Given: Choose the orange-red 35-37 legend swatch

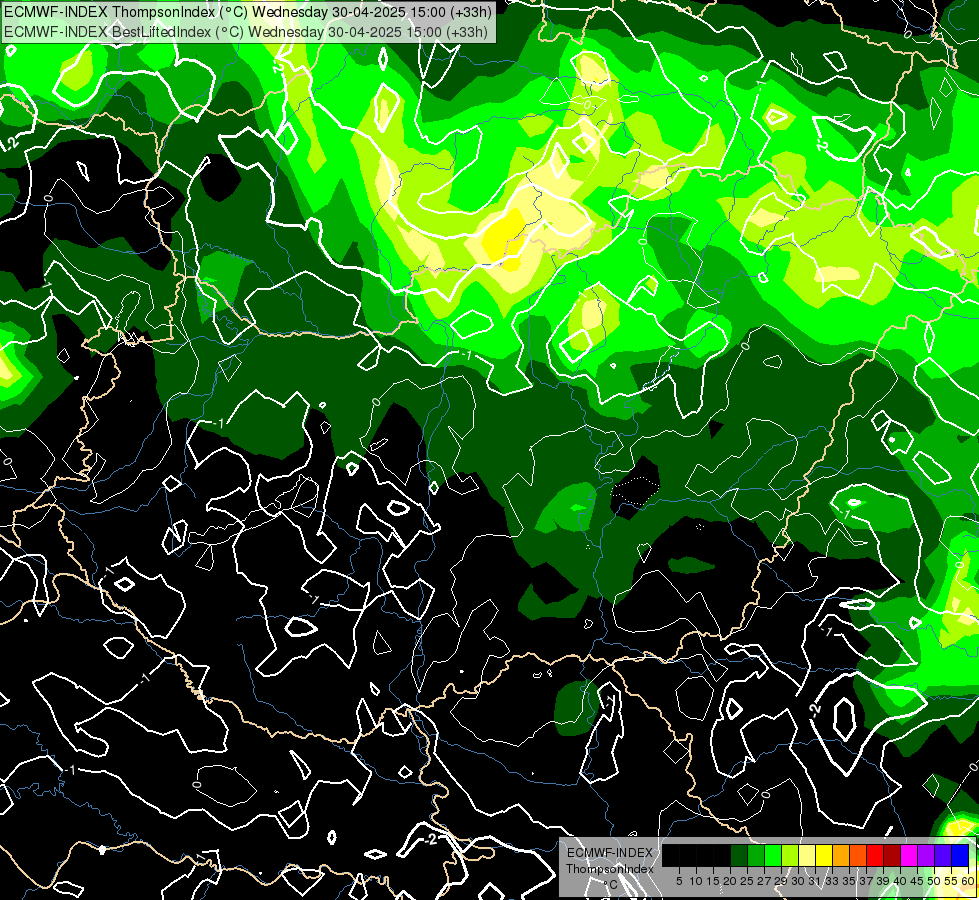Looking at the screenshot, I should click(858, 855).
